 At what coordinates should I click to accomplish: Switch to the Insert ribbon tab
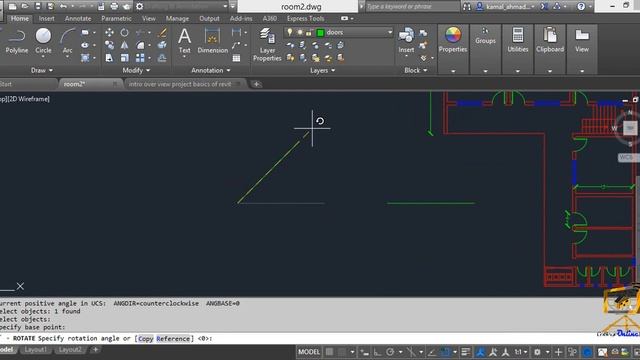(x=47, y=18)
